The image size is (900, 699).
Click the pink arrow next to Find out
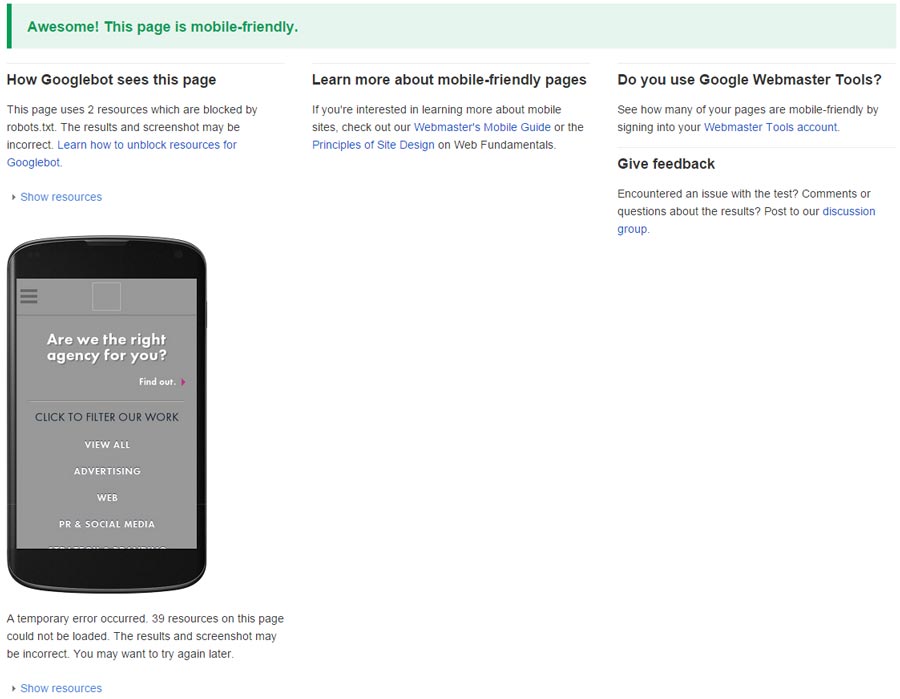point(183,382)
